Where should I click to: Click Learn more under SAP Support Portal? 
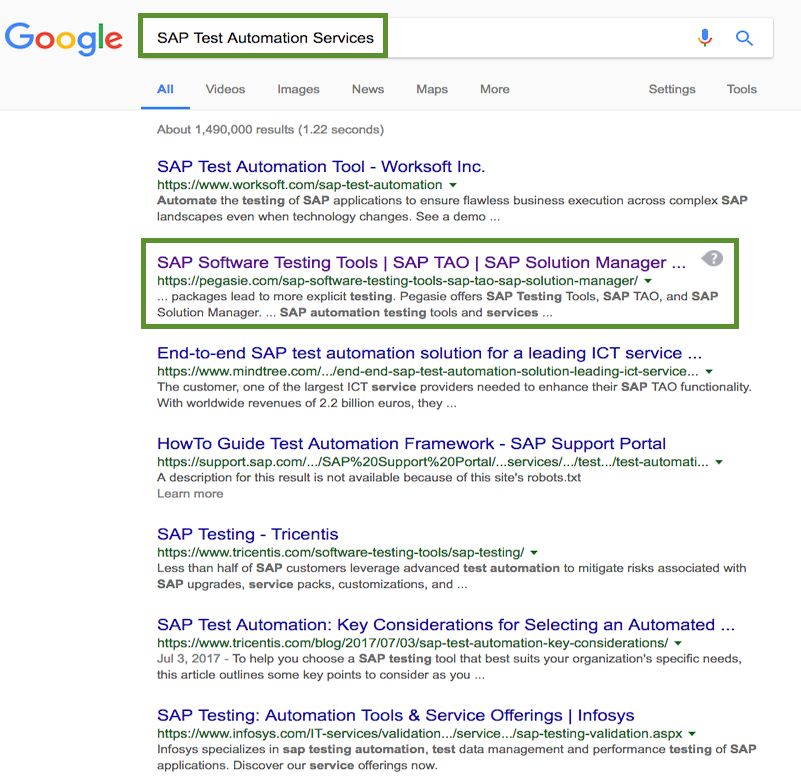pyautogui.click(x=190, y=493)
